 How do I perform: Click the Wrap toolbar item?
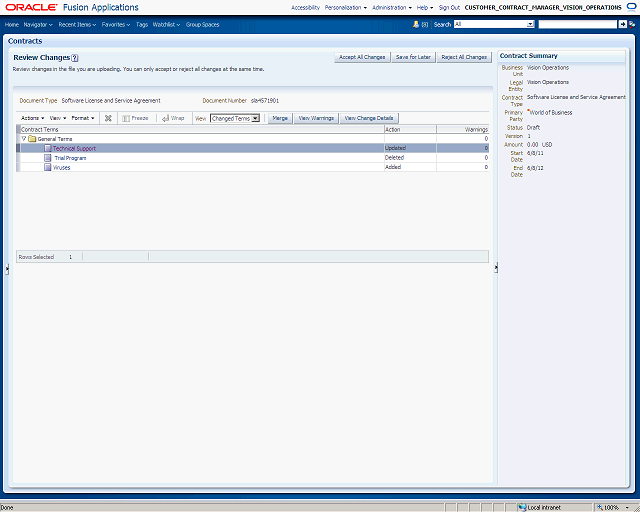click(x=173, y=118)
